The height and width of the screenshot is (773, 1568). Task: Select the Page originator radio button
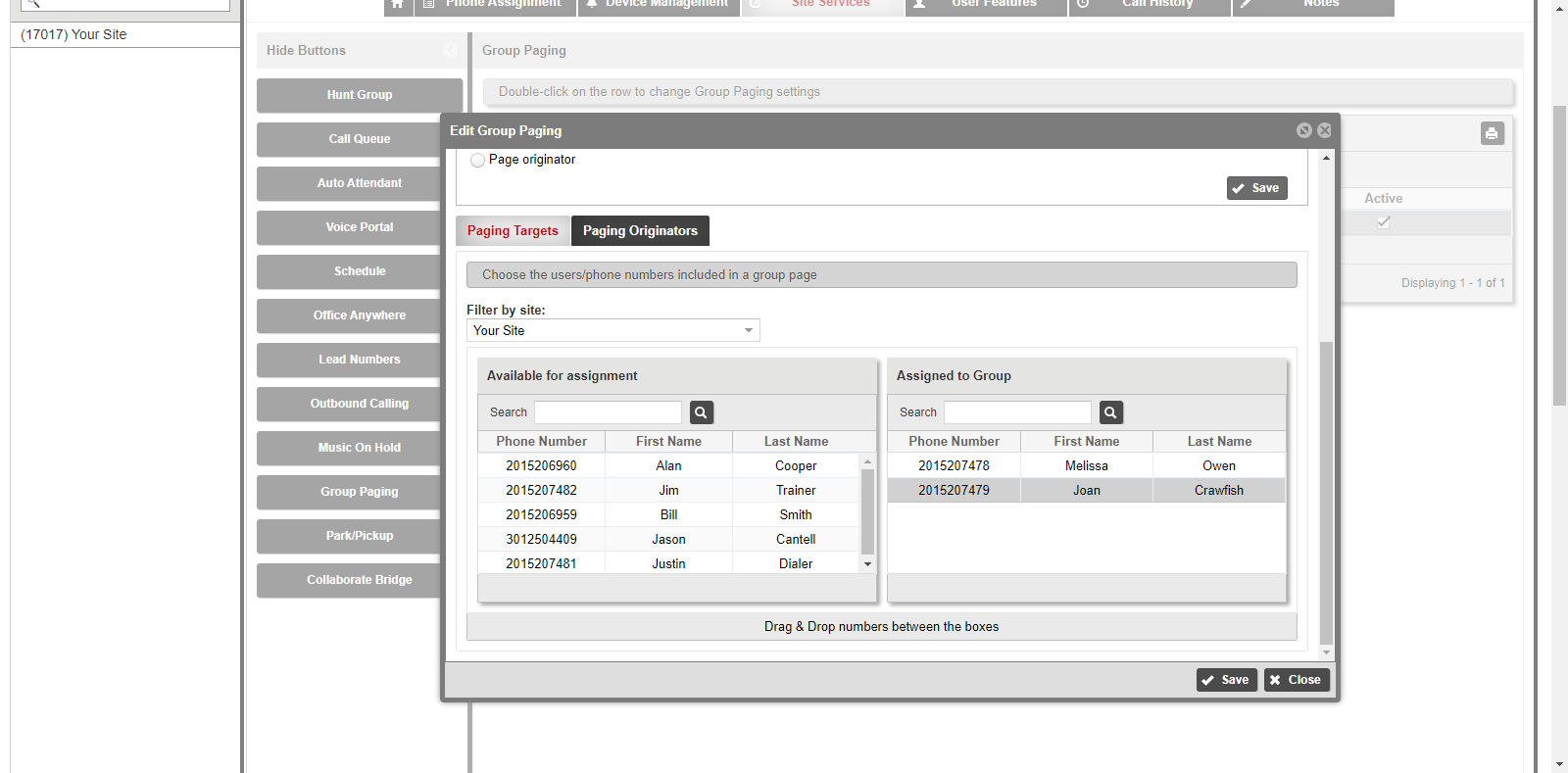[477, 160]
